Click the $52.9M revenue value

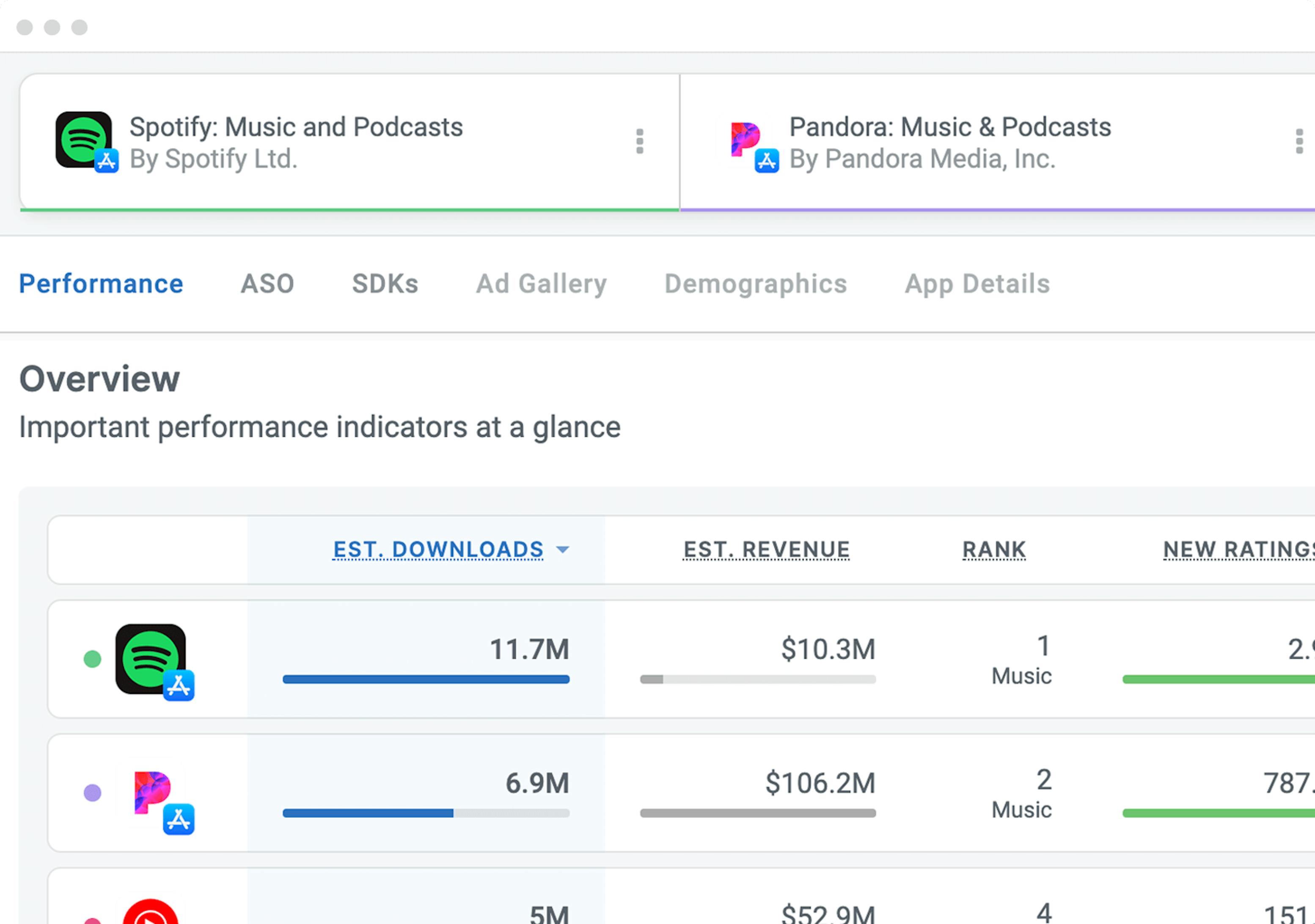828,914
